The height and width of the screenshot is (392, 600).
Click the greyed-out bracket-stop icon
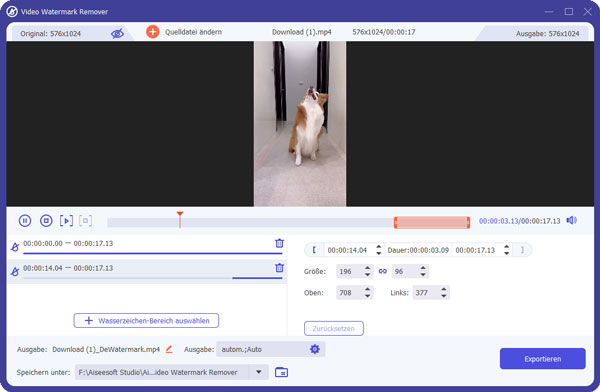[x=86, y=221]
